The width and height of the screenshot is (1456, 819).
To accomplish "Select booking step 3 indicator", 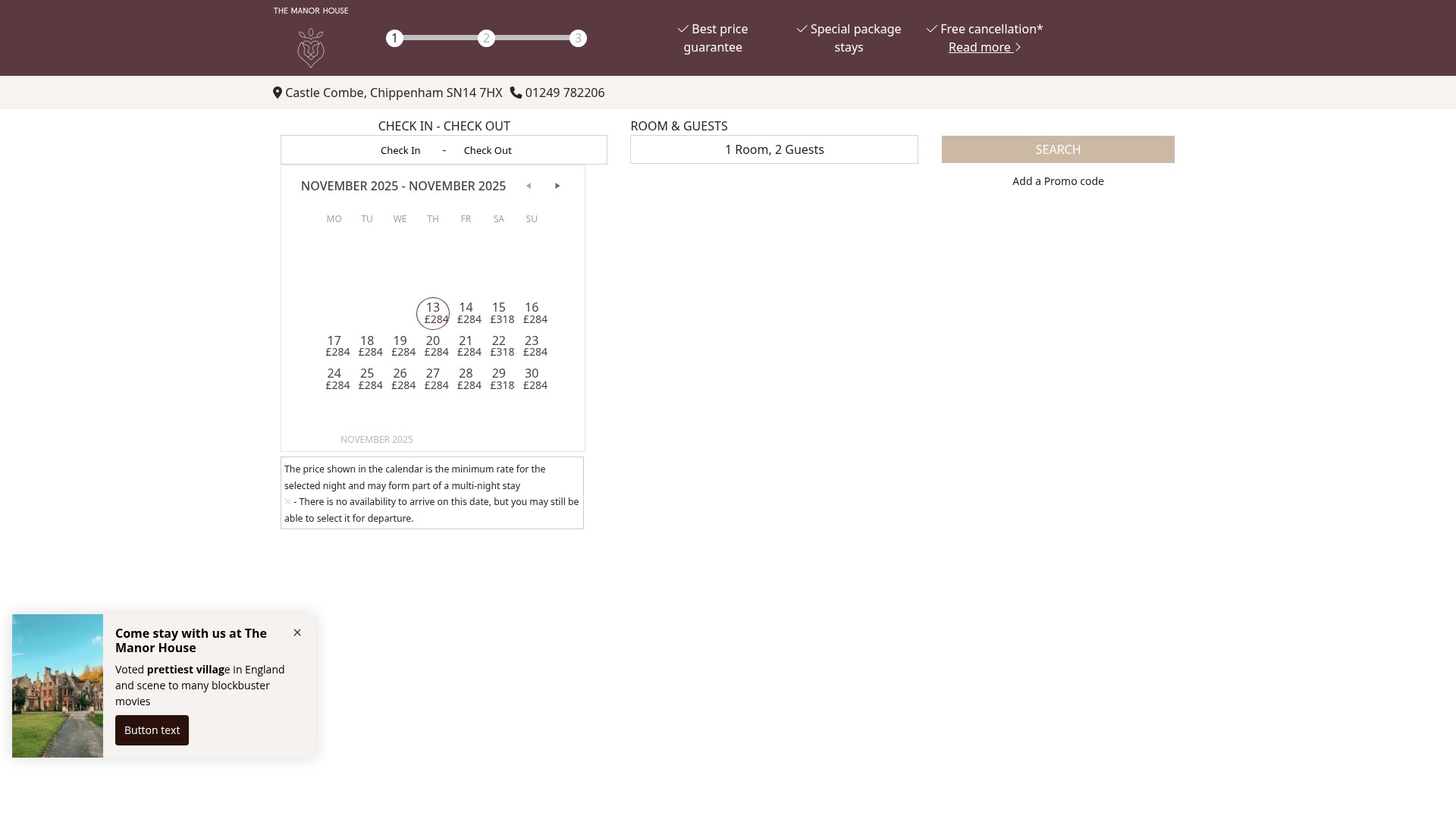I will coord(578,39).
